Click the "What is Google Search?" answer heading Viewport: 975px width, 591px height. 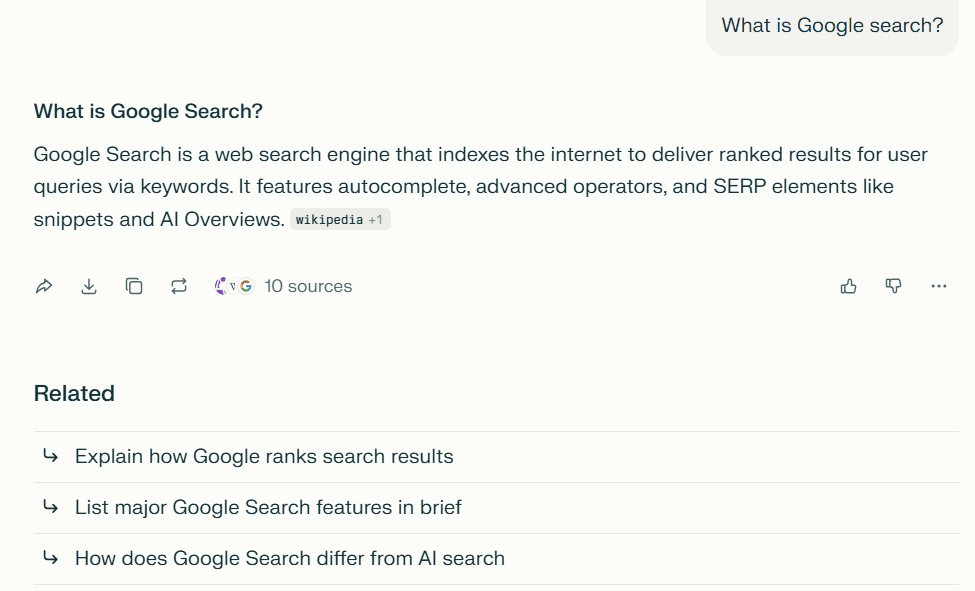[x=147, y=111]
